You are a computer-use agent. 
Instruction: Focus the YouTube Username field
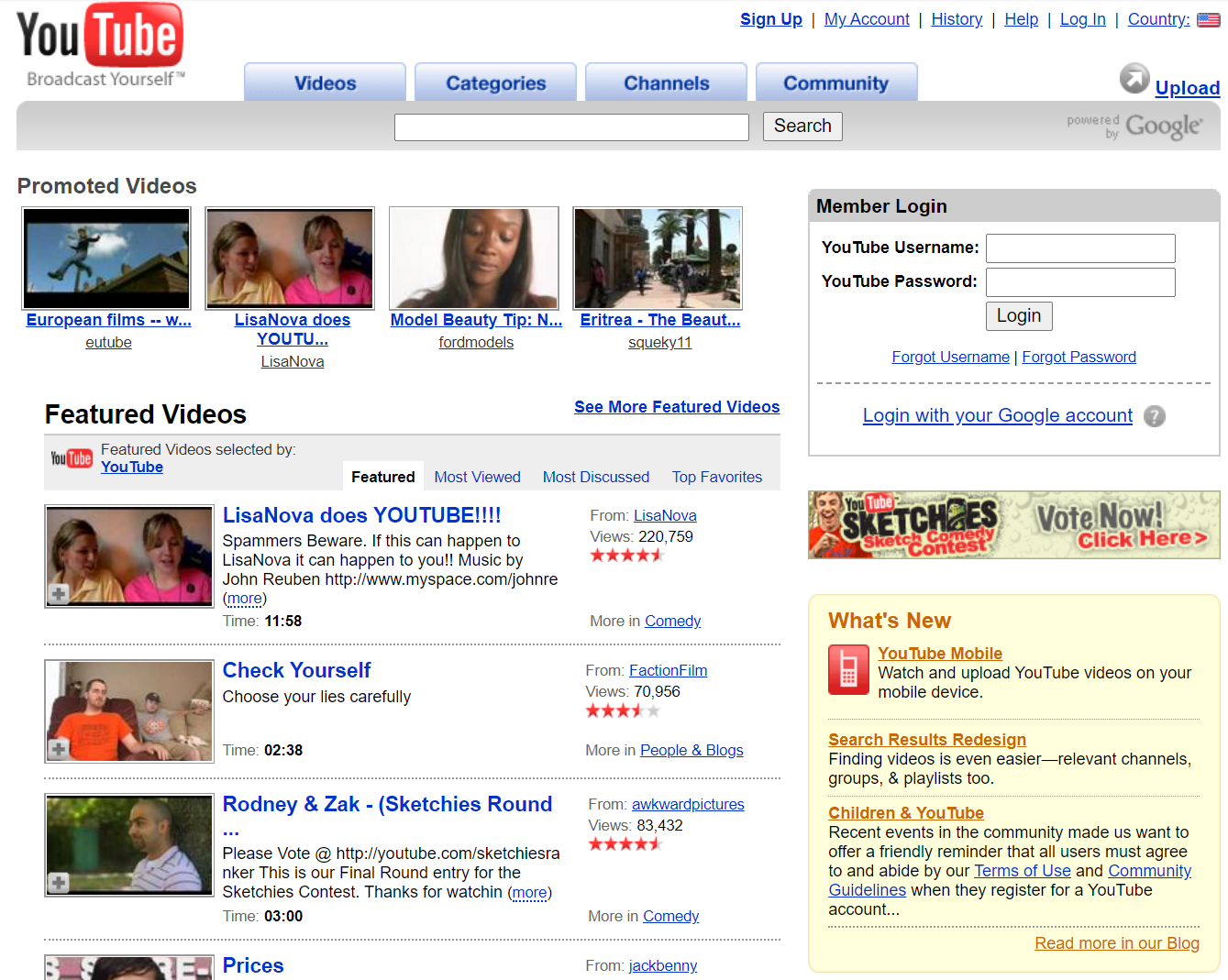(1080, 248)
